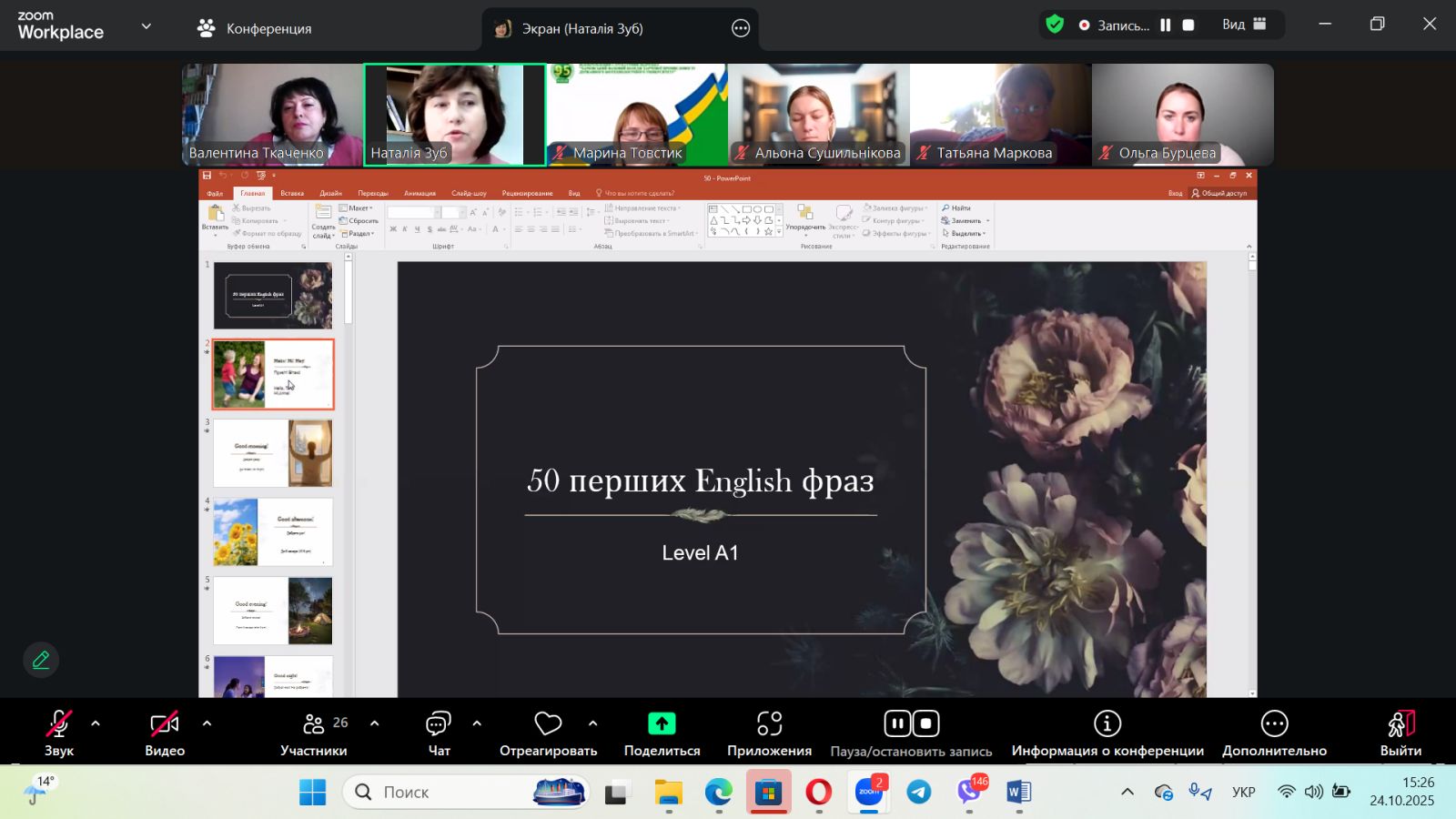This screenshot has height=819, width=1456.
Task: Pause the recording in the top bar
Action: click(1165, 25)
